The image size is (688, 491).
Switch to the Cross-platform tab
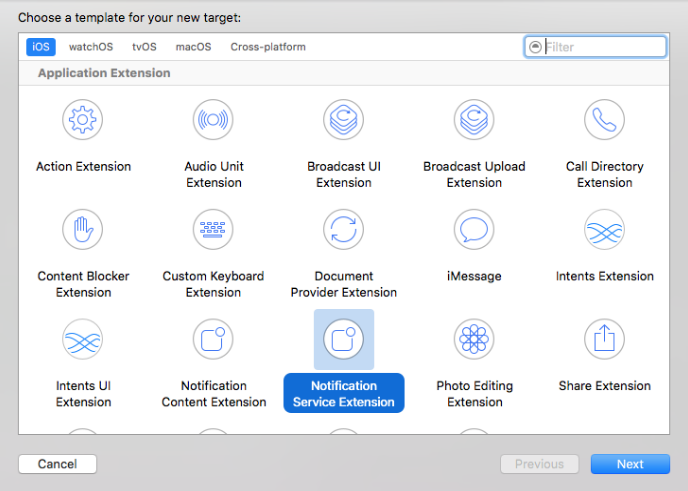(268, 47)
